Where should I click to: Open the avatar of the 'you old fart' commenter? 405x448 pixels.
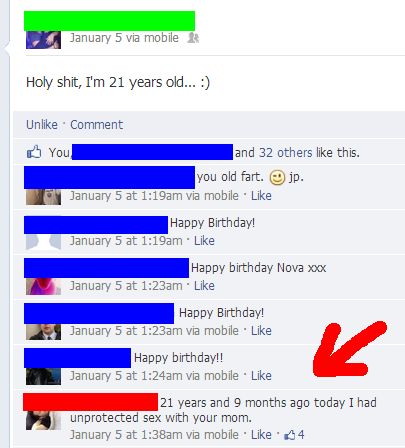pyautogui.click(x=43, y=197)
